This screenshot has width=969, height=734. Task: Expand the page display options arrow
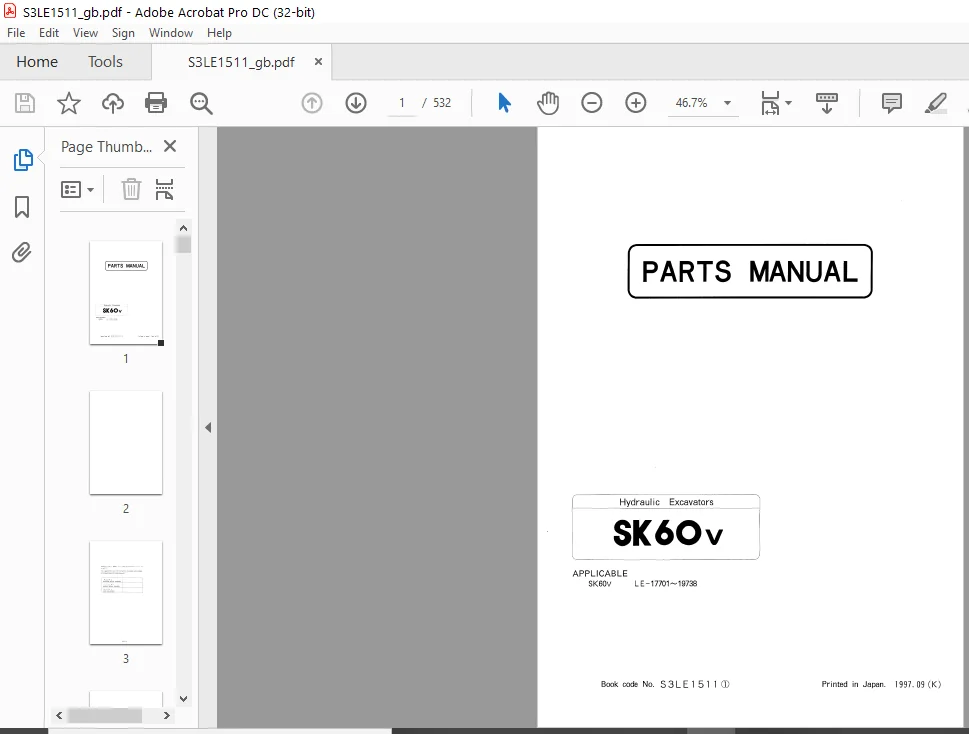click(x=788, y=103)
